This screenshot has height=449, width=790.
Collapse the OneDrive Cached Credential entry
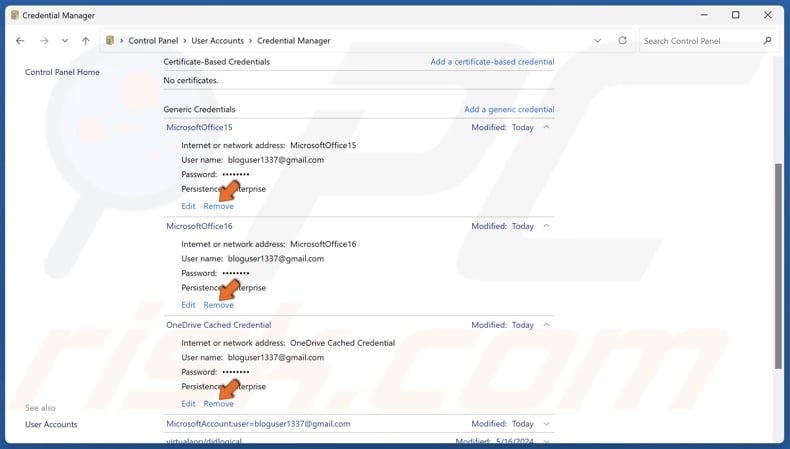[547, 325]
